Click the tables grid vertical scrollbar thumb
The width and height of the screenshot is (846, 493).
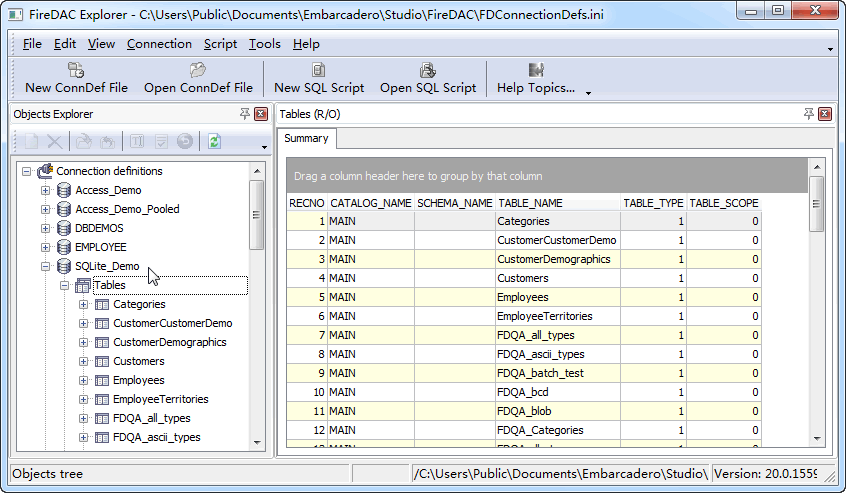(817, 204)
